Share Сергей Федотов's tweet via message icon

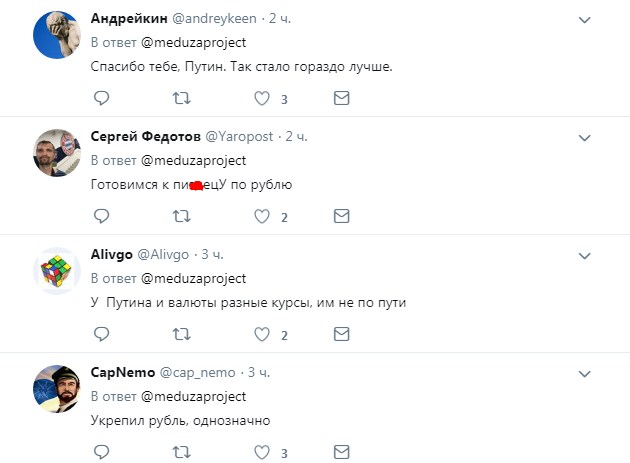tap(341, 216)
